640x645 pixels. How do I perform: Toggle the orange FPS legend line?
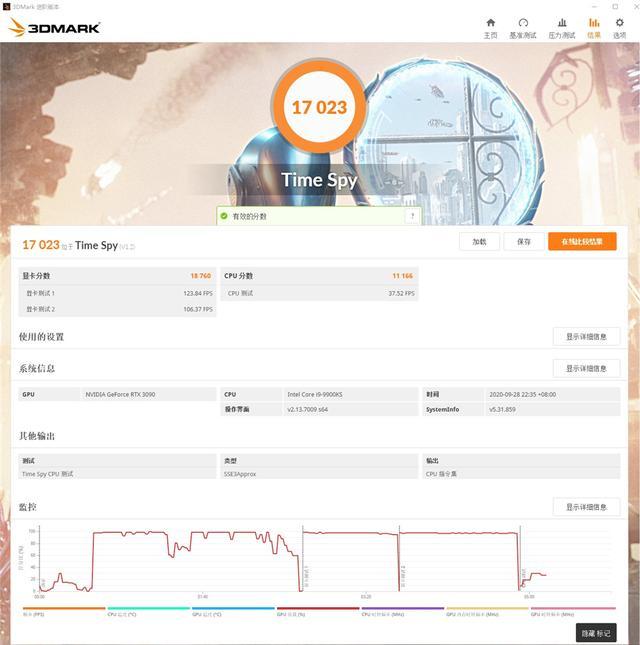point(64,608)
